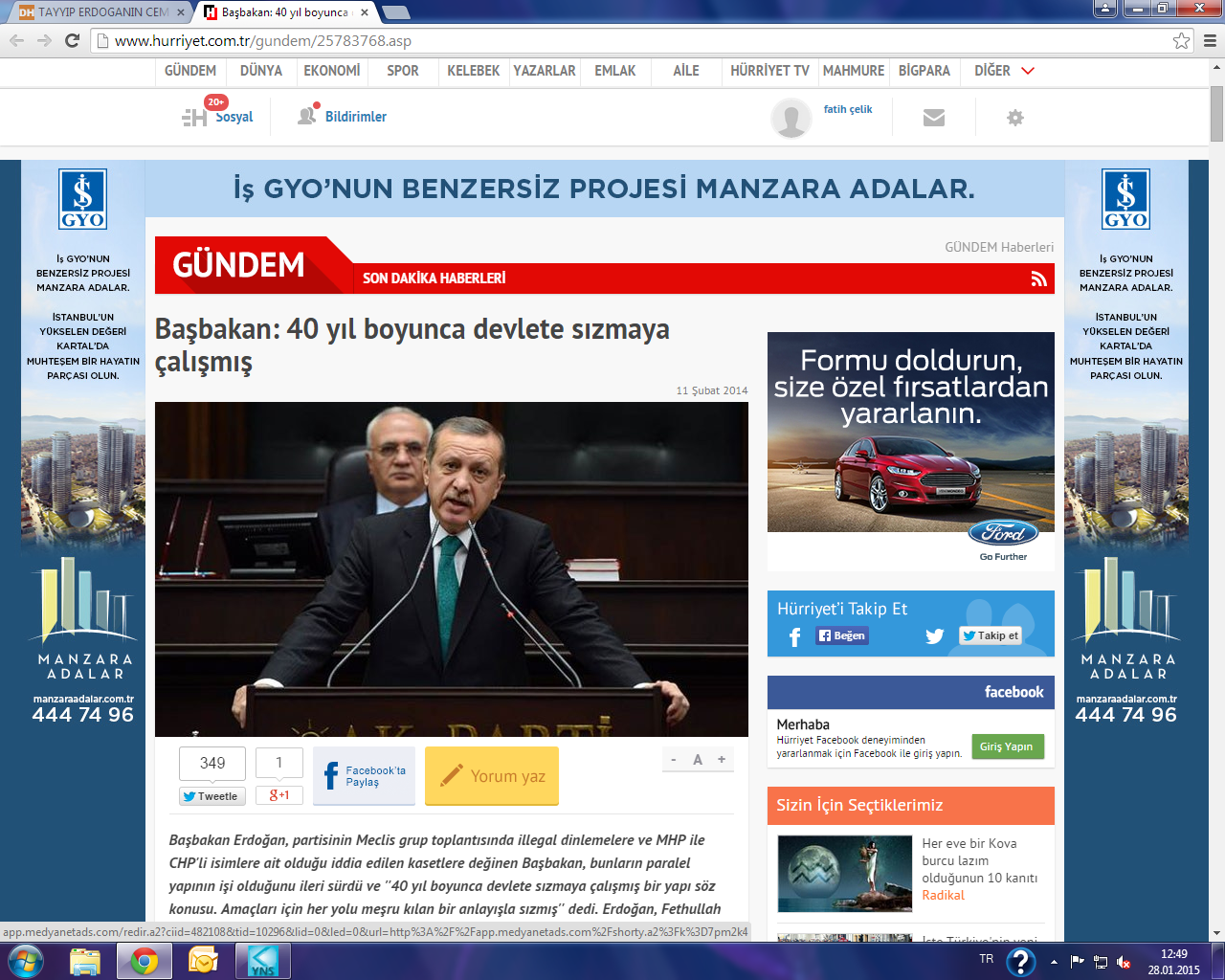Image resolution: width=1225 pixels, height=980 pixels.
Task: Open the messages envelope icon
Action: [934, 117]
